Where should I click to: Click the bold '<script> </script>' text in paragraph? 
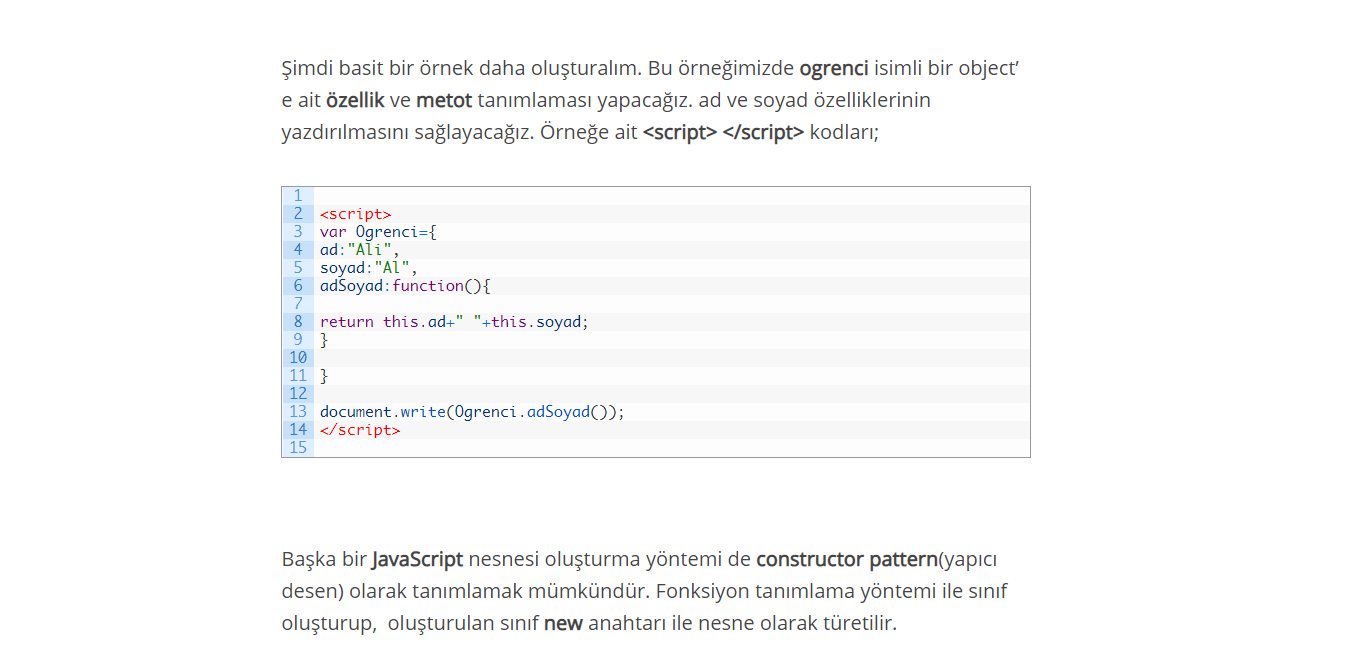723,133
